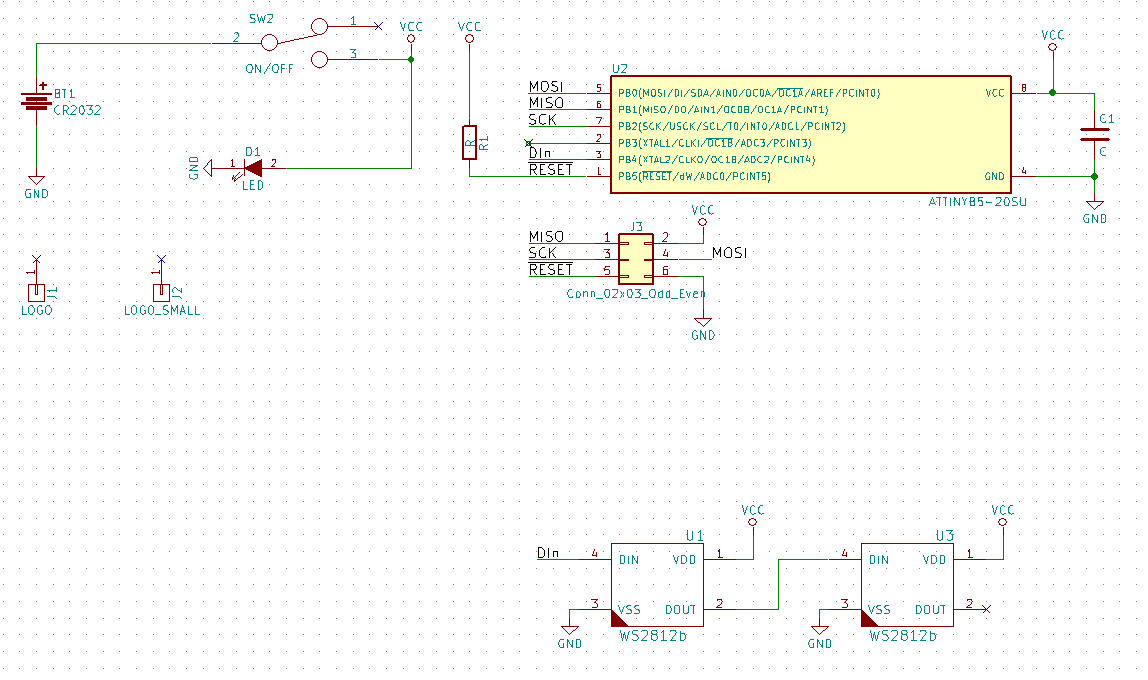Click the PB5 RESET pin name on U2
1148x680 pixels.
[x=694, y=176]
